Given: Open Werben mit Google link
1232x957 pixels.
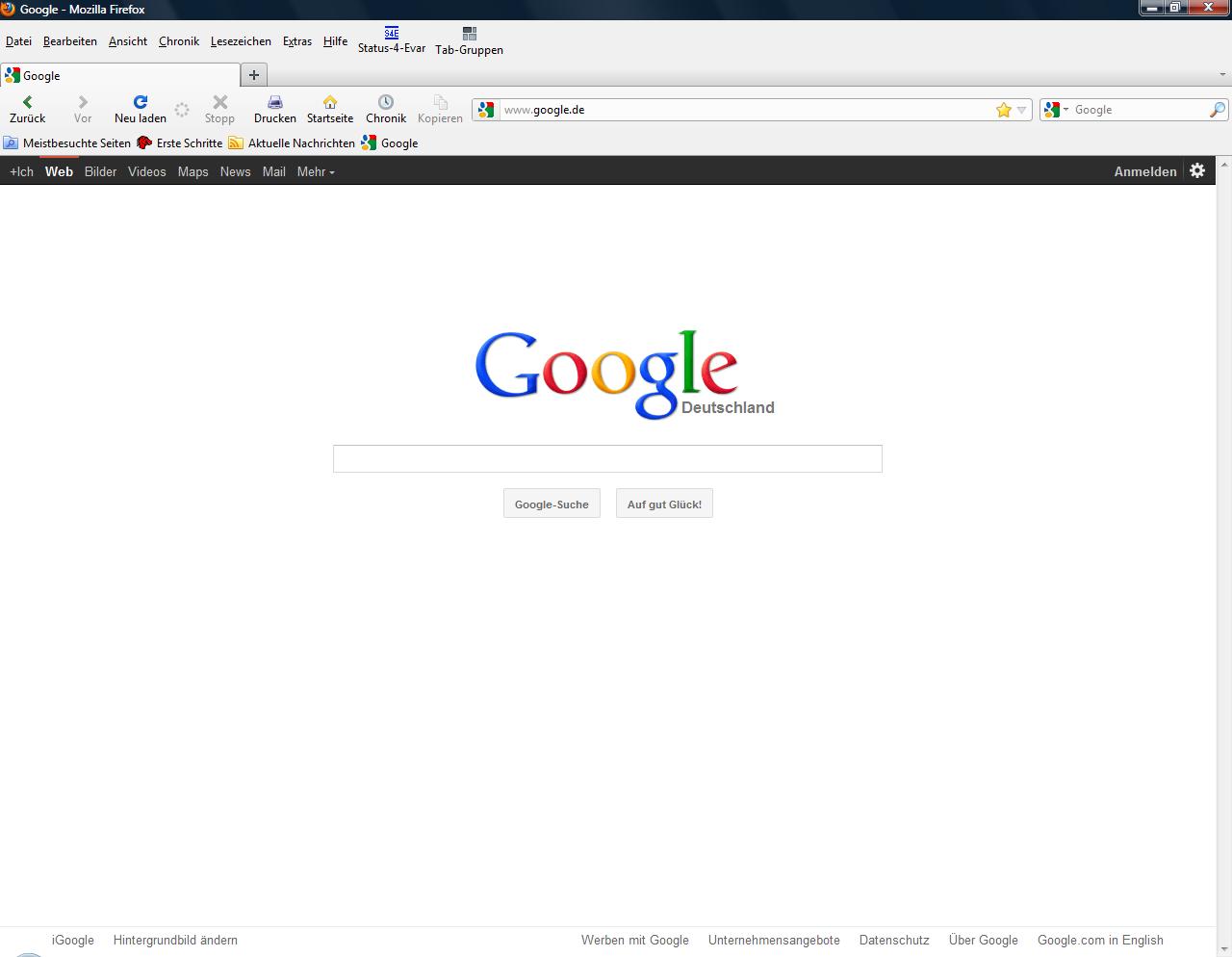Looking at the screenshot, I should click(635, 940).
